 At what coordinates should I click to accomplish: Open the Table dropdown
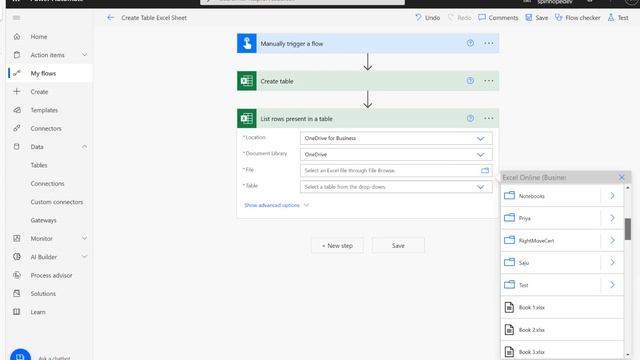pyautogui.click(x=396, y=187)
